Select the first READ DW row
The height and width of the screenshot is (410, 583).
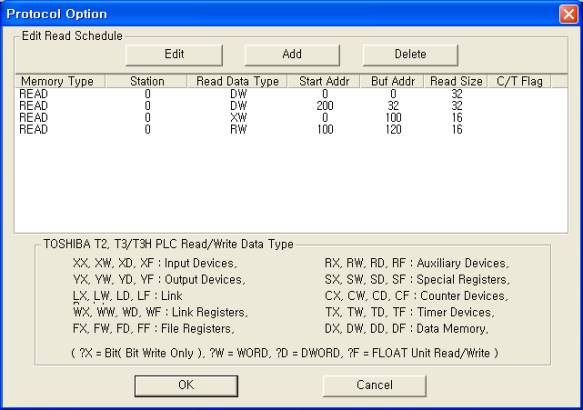[x=291, y=94]
